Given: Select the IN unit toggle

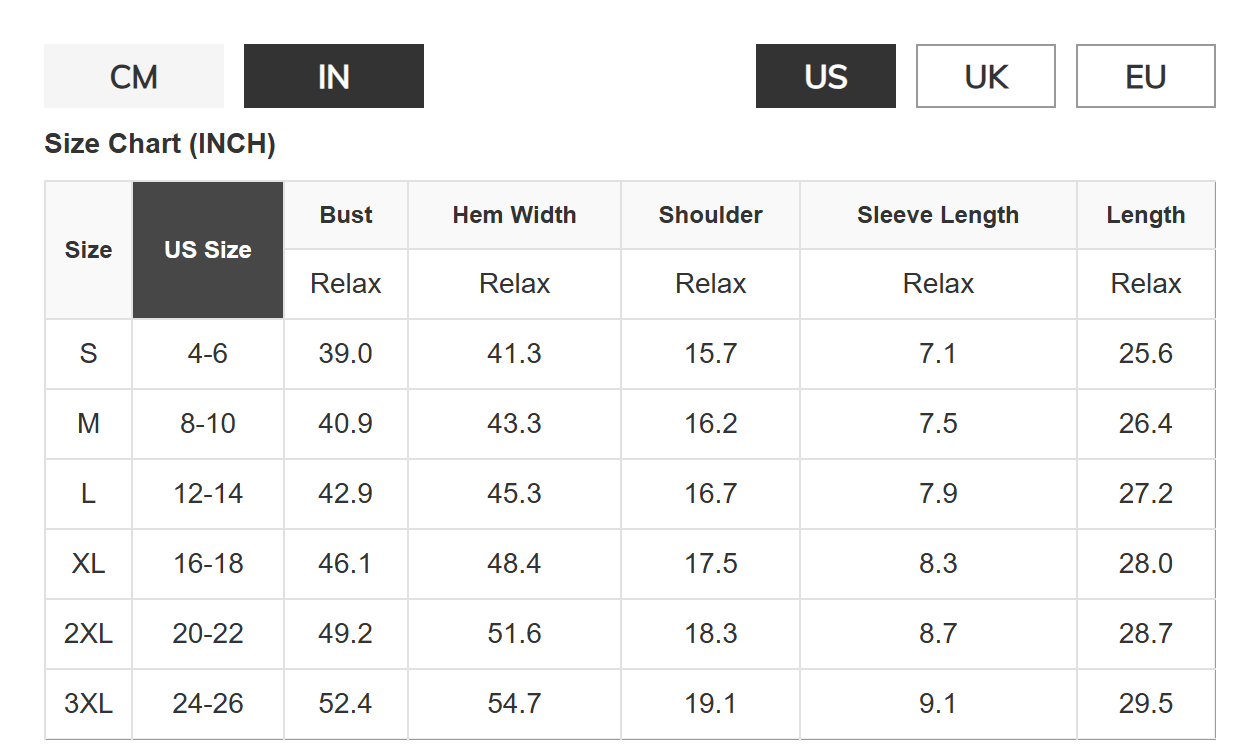Looking at the screenshot, I should point(333,77).
